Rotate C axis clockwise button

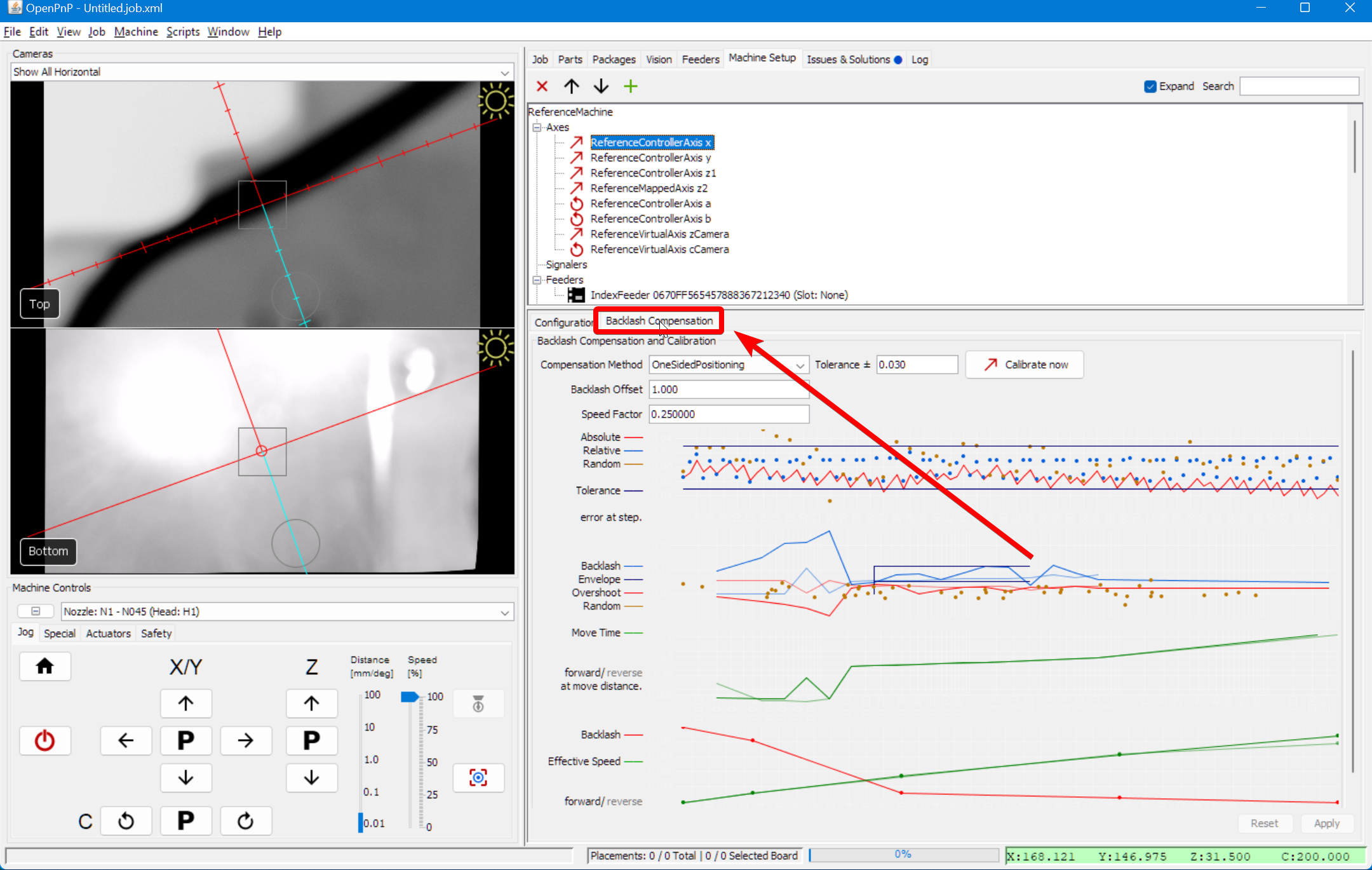coord(245,820)
